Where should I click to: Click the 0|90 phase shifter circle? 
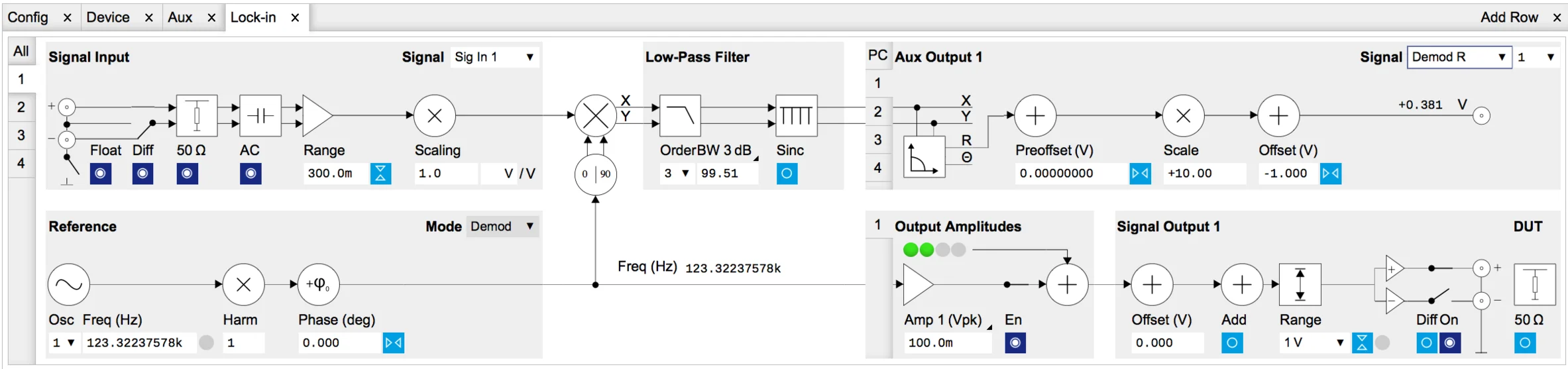click(x=596, y=174)
